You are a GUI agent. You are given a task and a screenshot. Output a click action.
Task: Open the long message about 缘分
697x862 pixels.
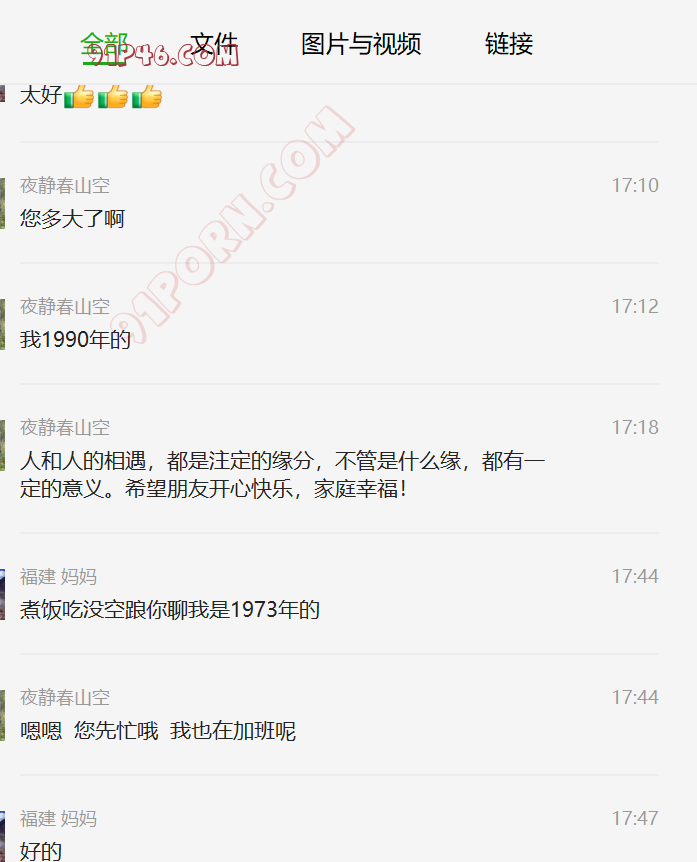pyautogui.click(x=283, y=474)
